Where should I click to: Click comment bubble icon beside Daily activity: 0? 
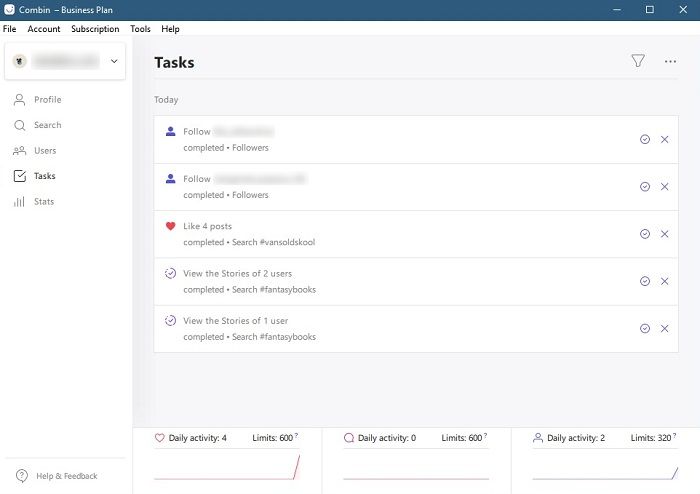click(349, 438)
